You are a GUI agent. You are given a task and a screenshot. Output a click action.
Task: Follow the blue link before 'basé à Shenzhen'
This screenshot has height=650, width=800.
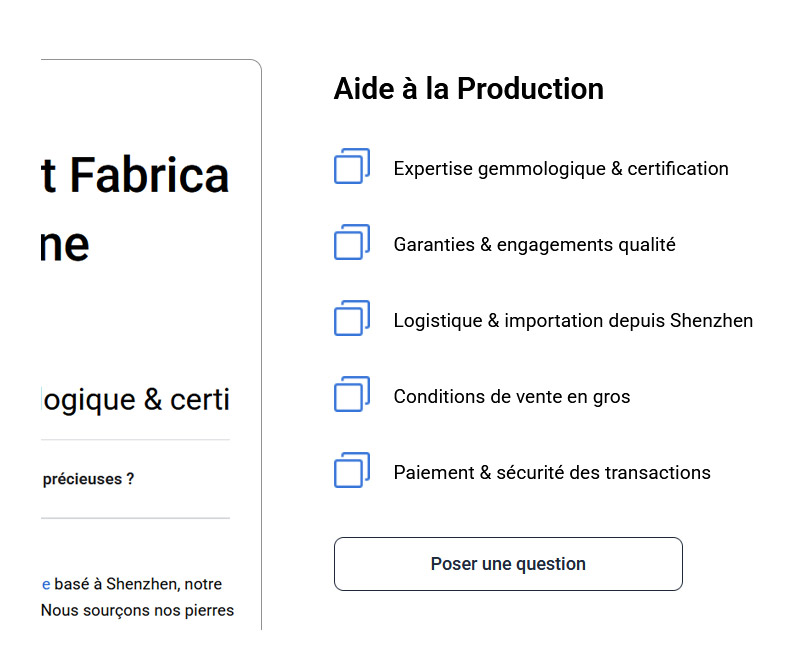pyautogui.click(x=45, y=584)
